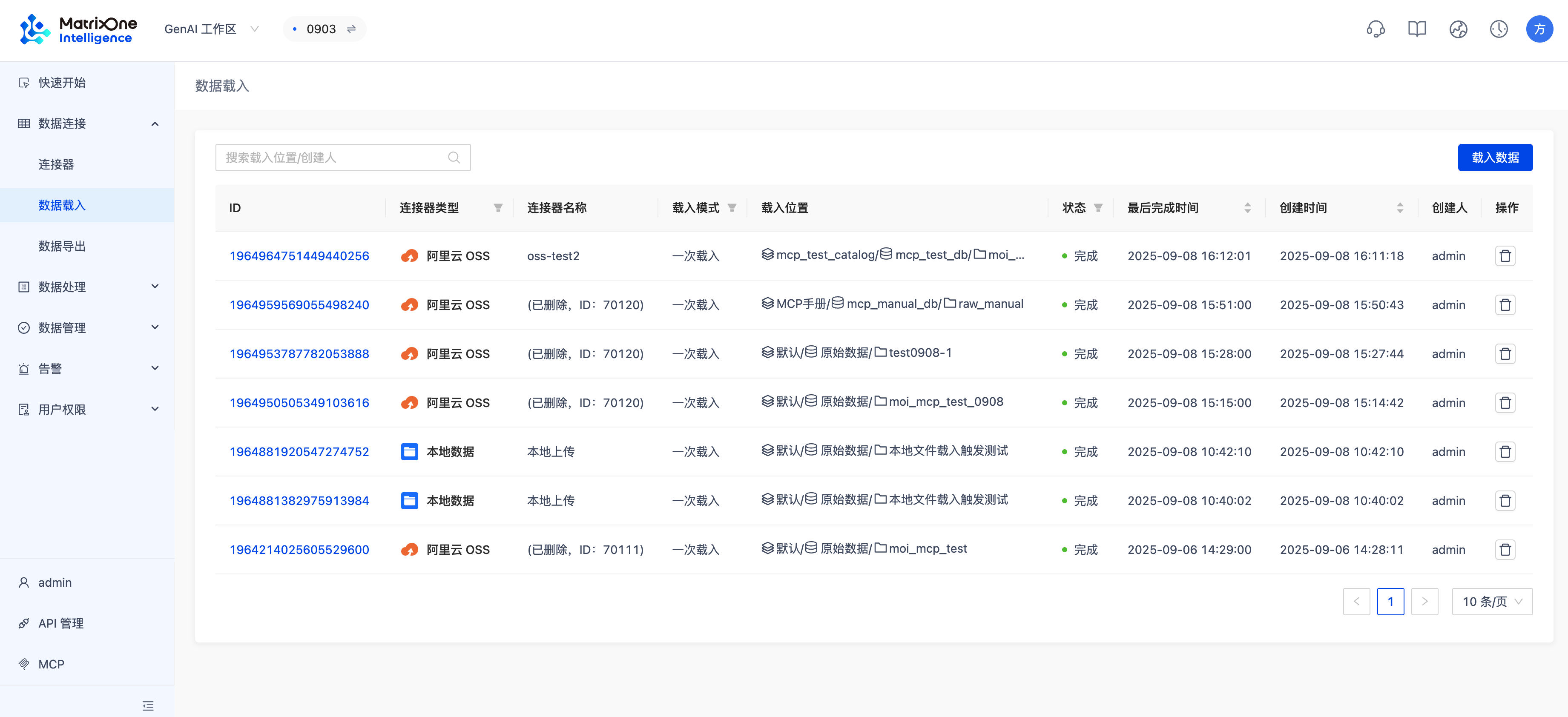The width and height of the screenshot is (1568, 717).
Task: Collapse the sidebar using the bottom icon
Action: click(x=148, y=706)
